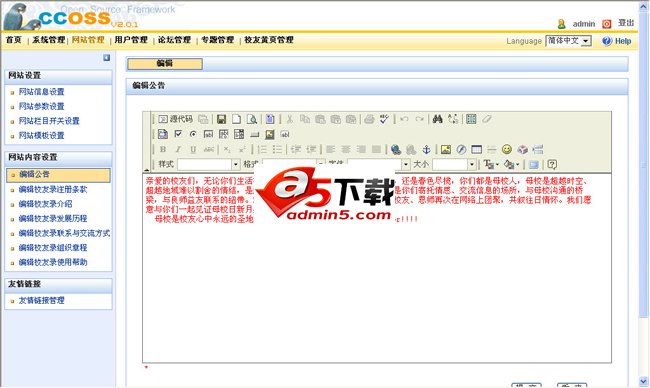Click the Cut scissors icon
The image size is (650, 388).
coord(289,119)
